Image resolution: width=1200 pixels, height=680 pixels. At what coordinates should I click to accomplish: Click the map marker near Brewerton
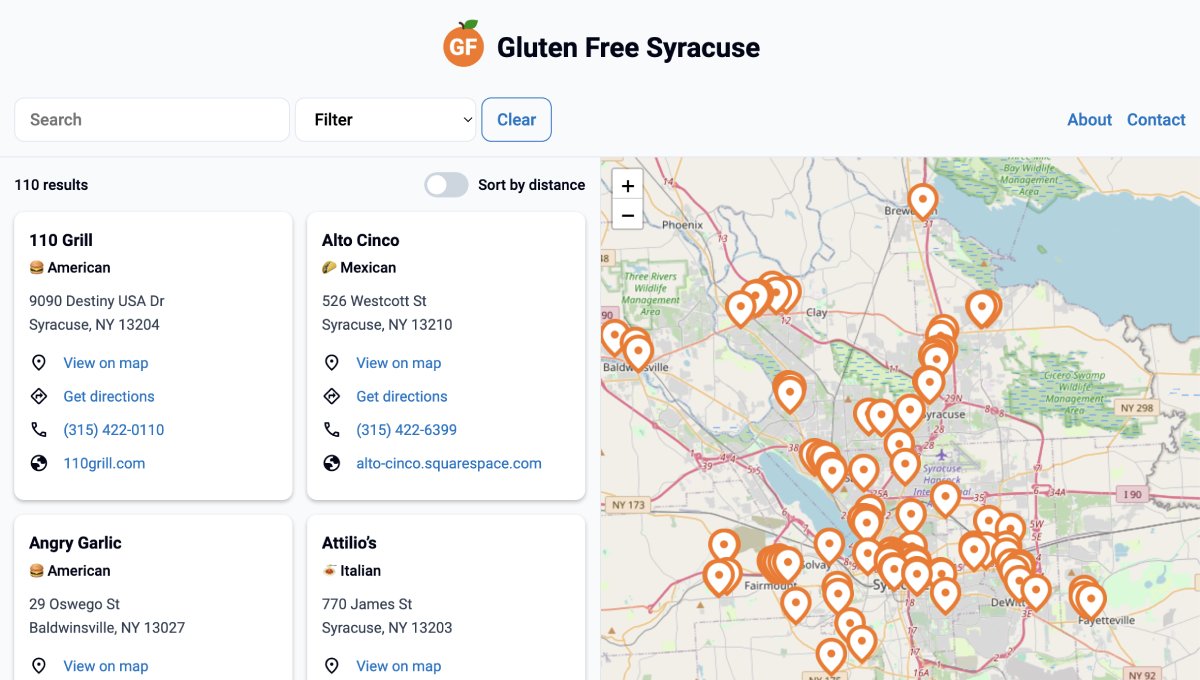[x=922, y=201]
